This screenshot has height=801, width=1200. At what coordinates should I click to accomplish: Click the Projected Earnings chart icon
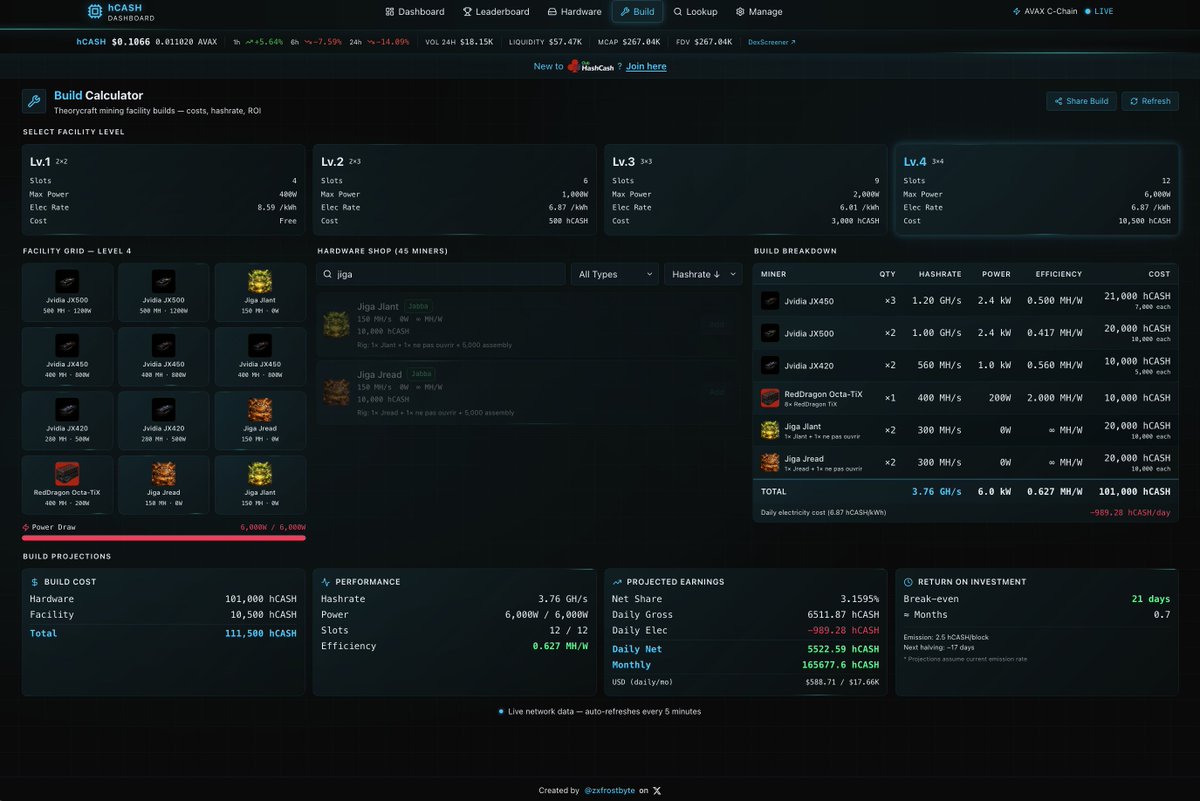click(x=617, y=582)
